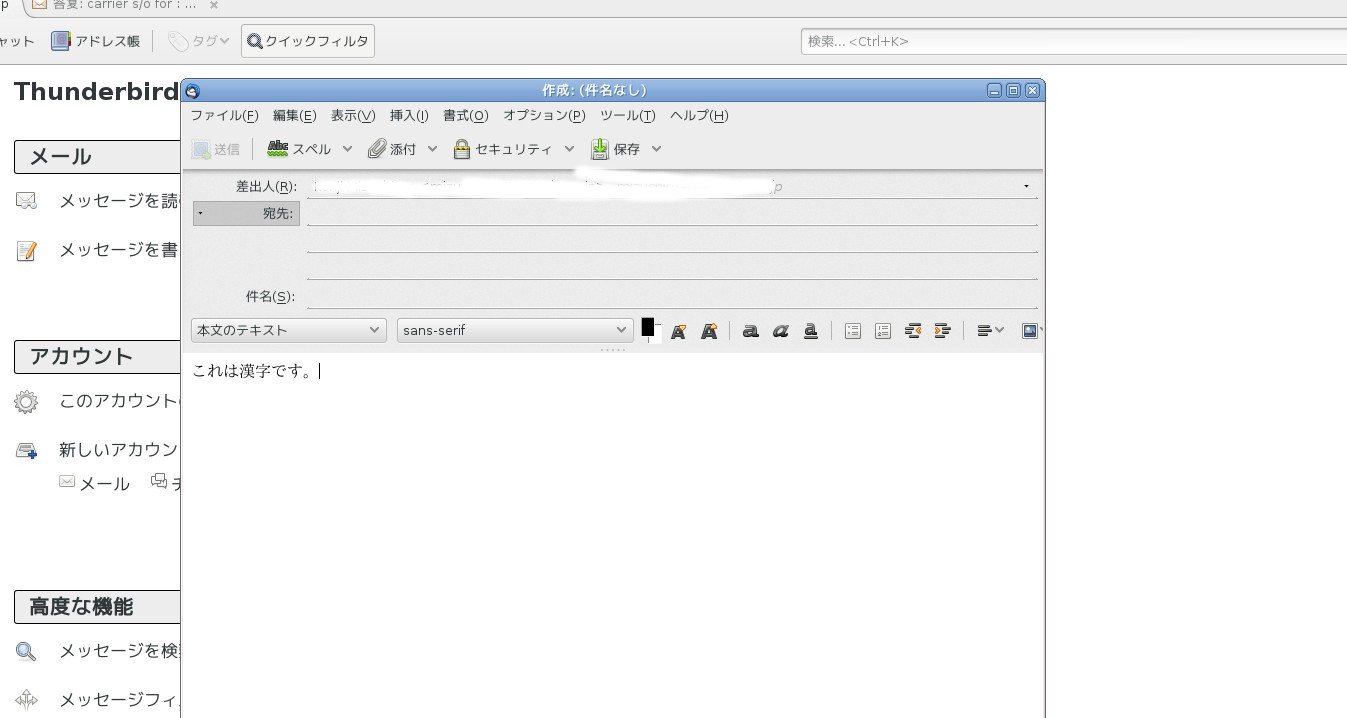Open the 本文のテキスト paragraph style dropdown
This screenshot has width=1347, height=718.
pos(288,330)
